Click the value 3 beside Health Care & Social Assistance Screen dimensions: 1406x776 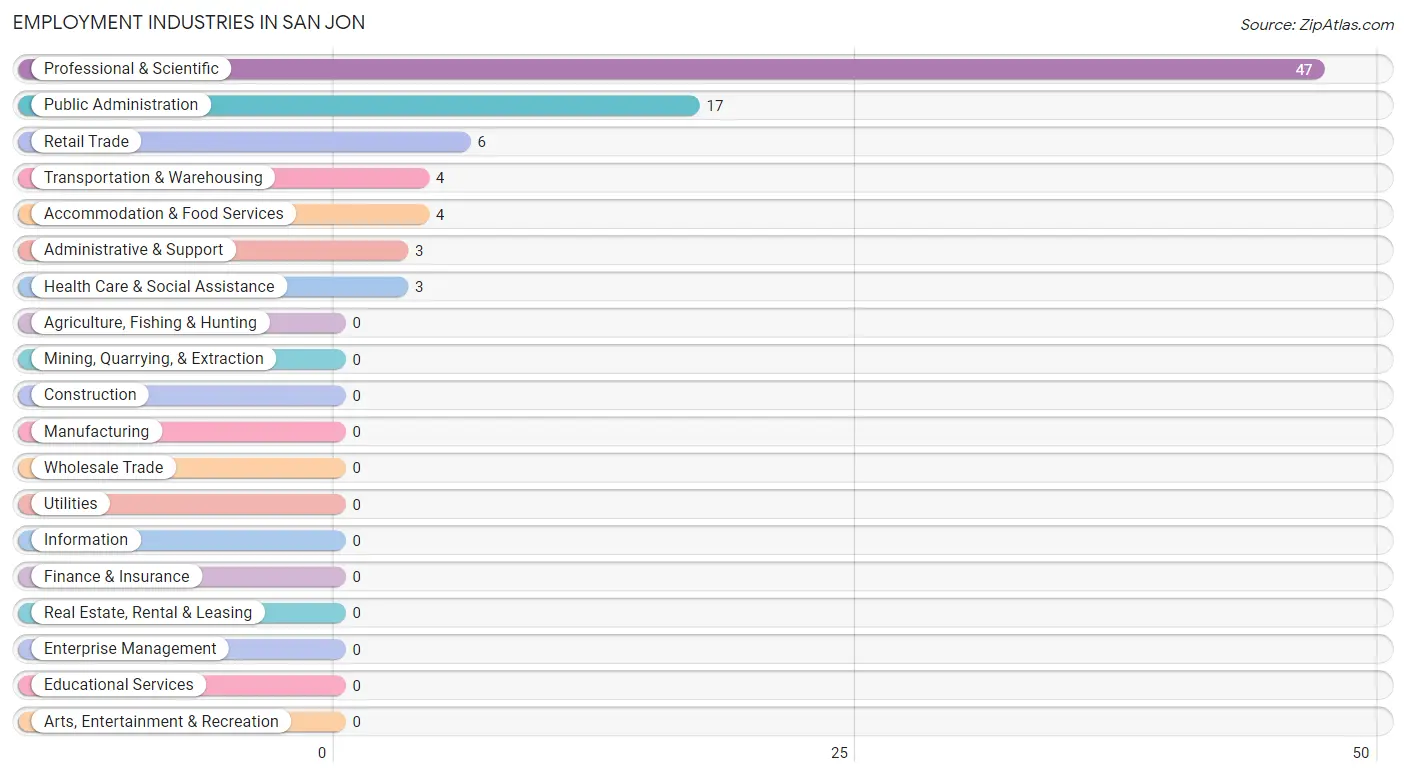point(419,287)
